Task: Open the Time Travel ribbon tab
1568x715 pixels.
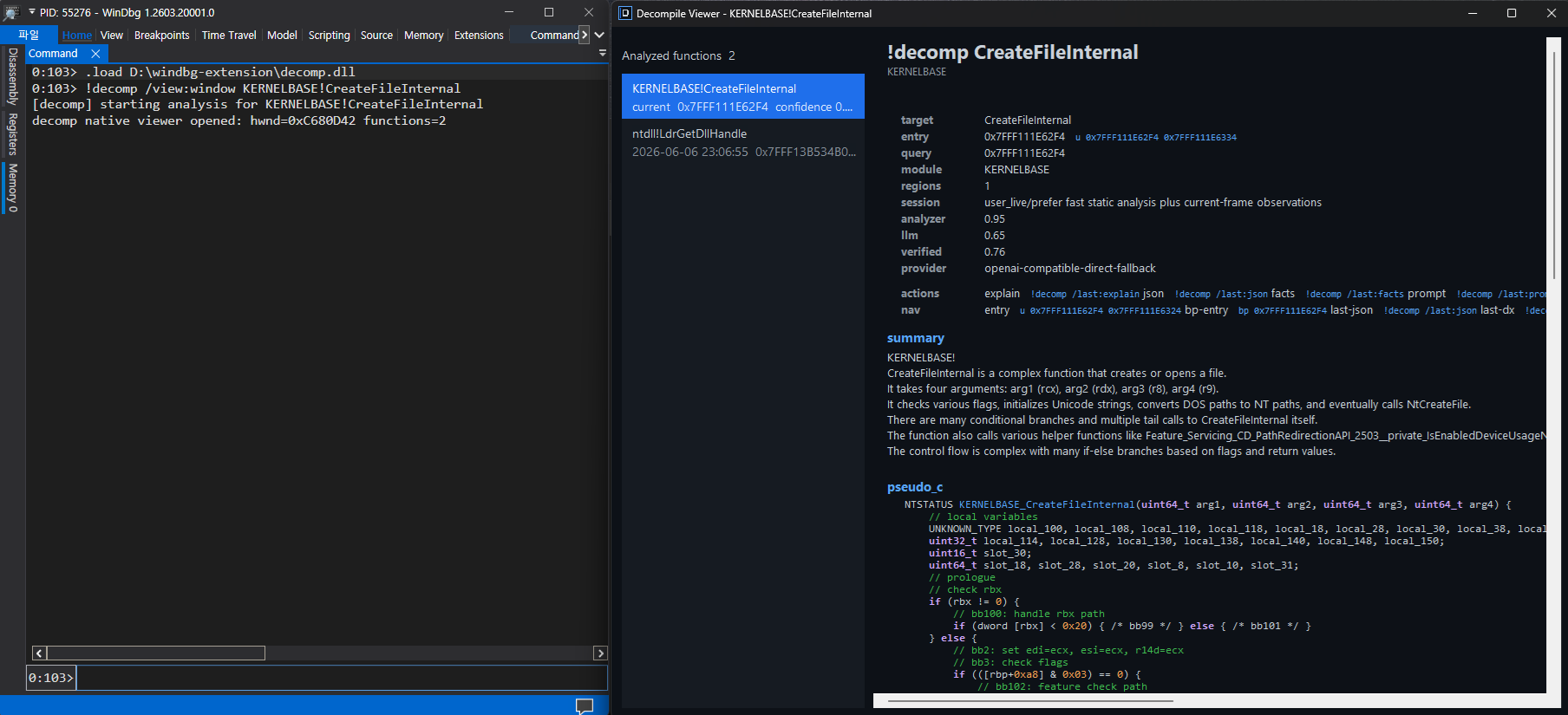Action: (x=229, y=35)
